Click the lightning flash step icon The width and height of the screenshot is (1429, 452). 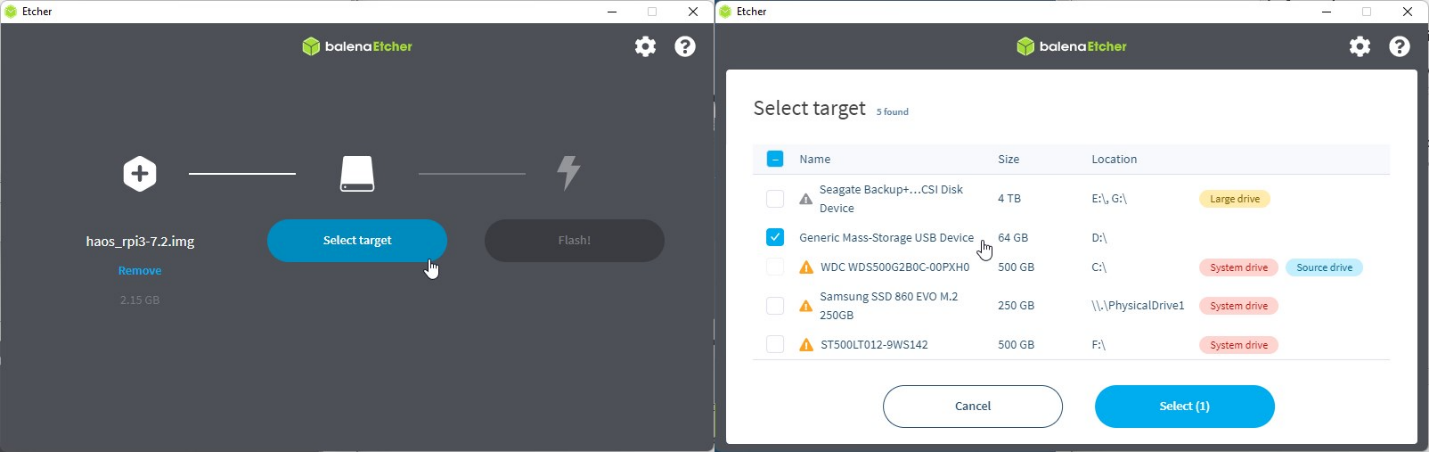[568, 173]
